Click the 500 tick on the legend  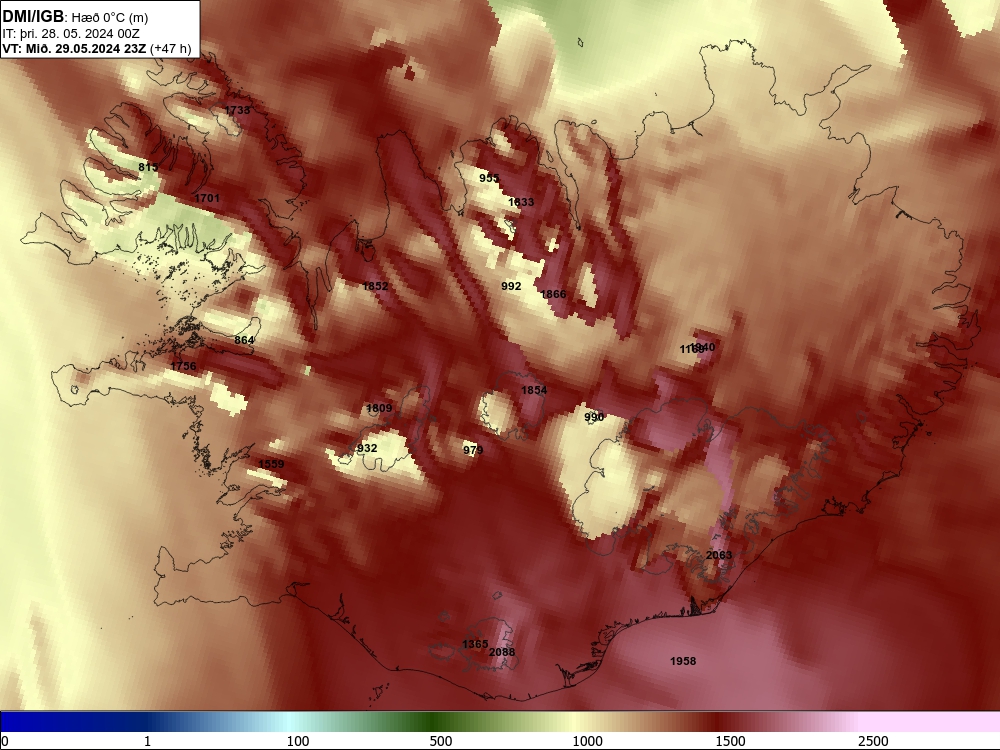[x=441, y=741]
